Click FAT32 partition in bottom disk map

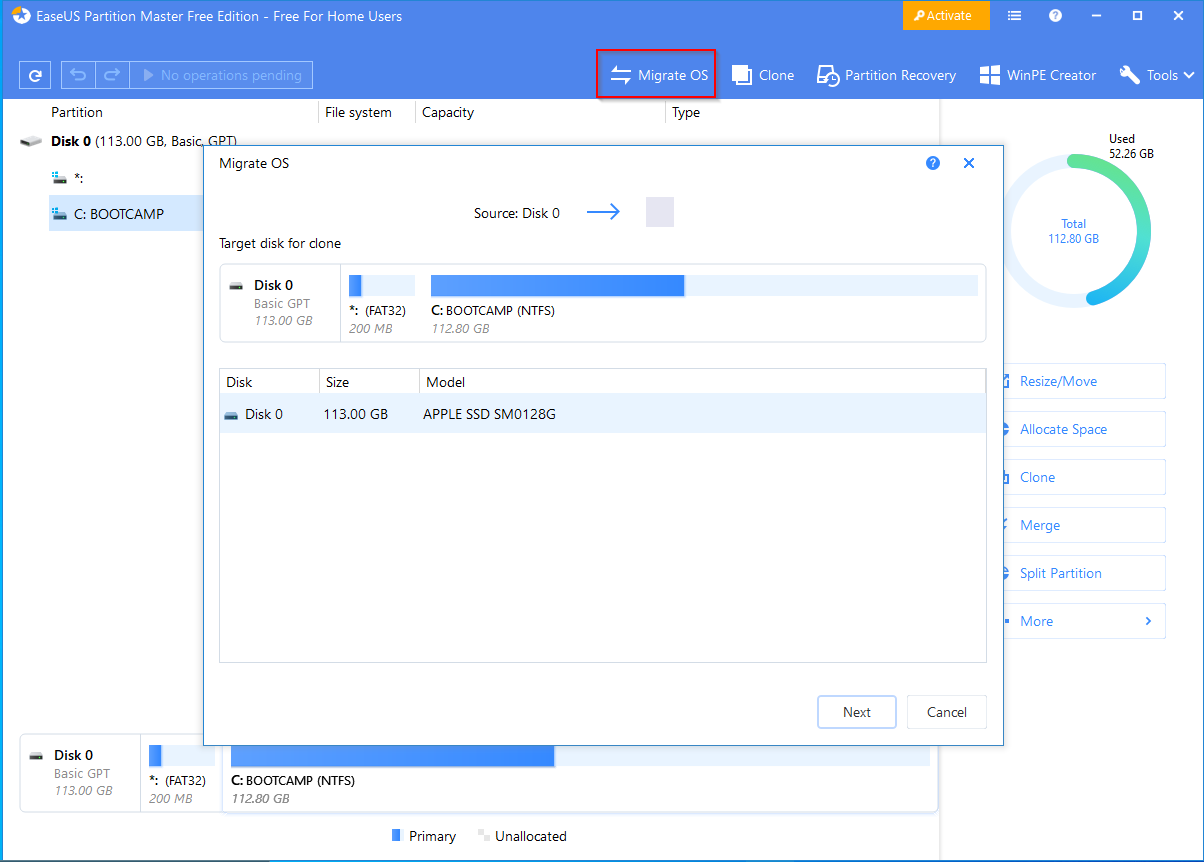point(180,774)
